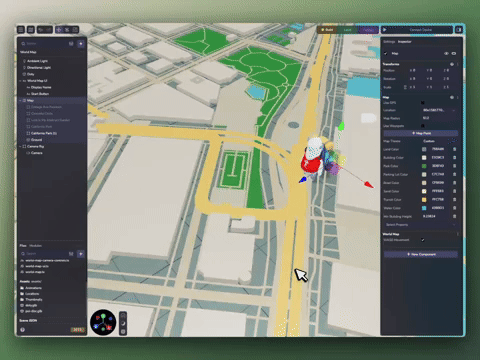Toggle the right panel layout icon

459,30
